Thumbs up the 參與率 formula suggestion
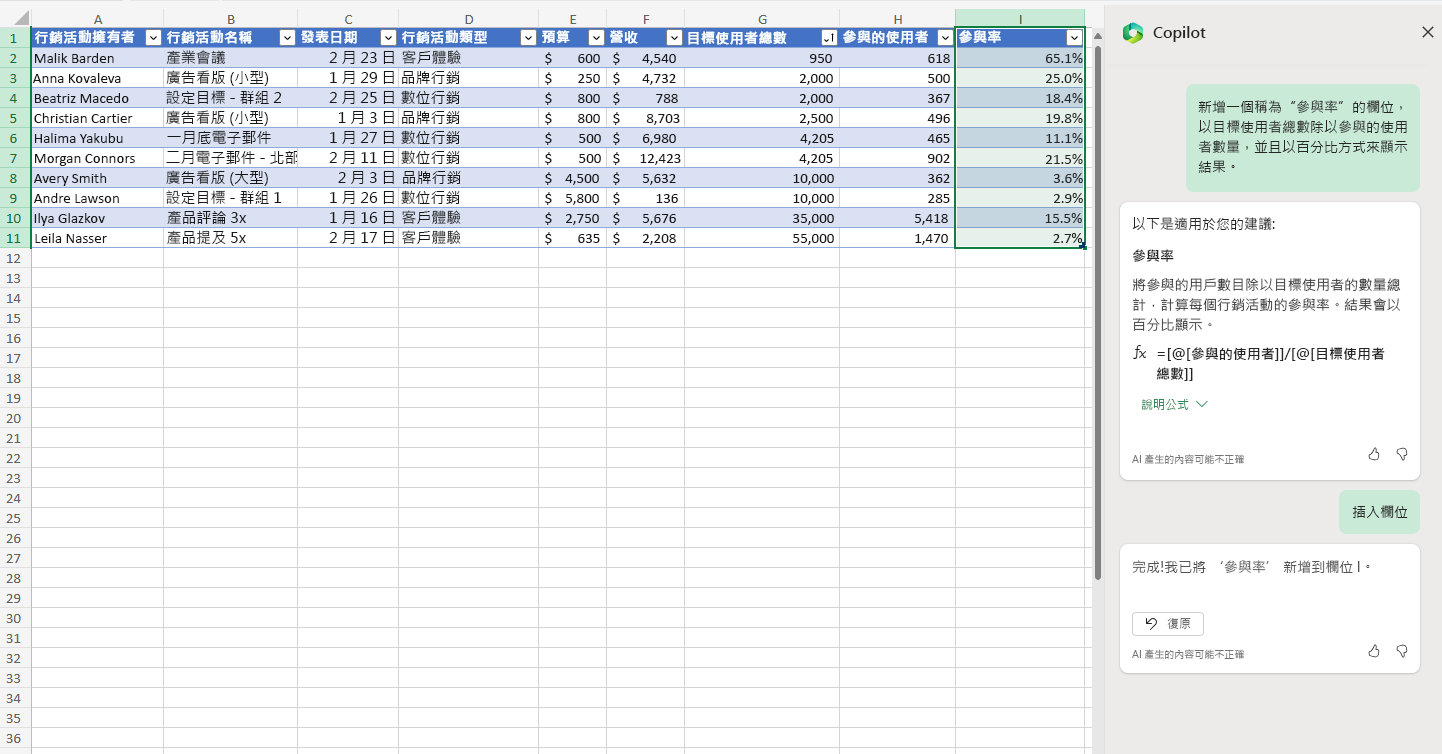Screen dimensions: 1442x754 [1374, 454]
